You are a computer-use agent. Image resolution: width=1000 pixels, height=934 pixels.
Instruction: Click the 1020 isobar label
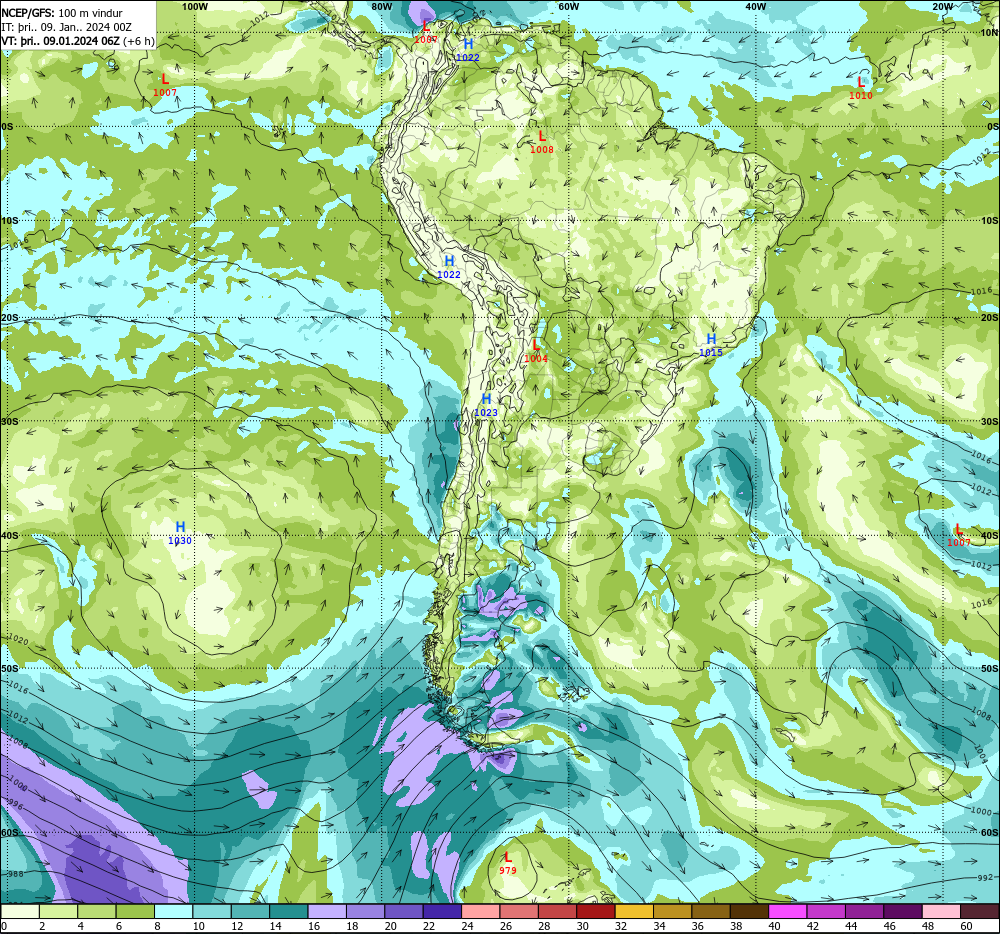[x=18, y=639]
